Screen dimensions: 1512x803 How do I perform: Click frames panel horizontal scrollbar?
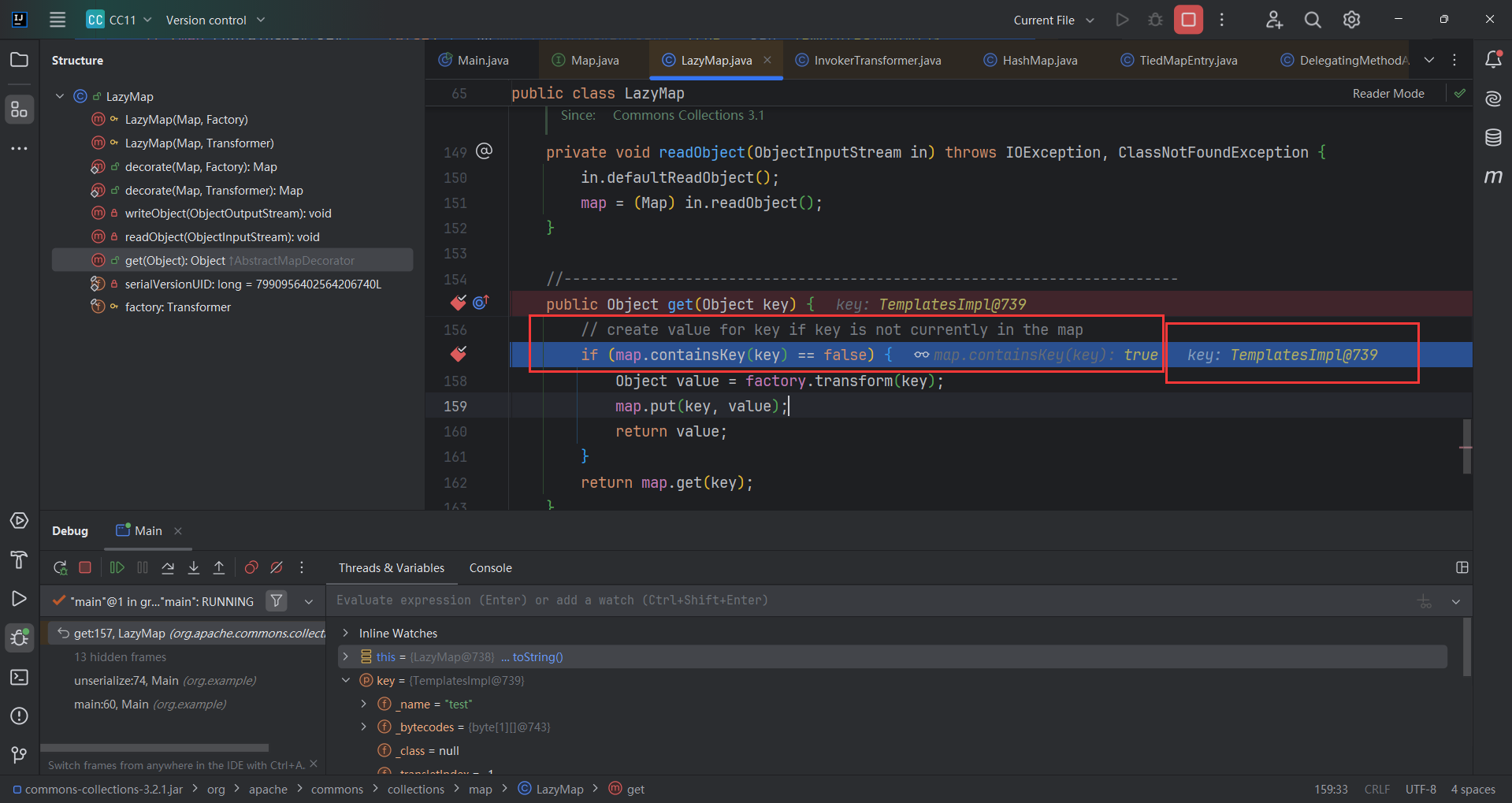click(x=154, y=747)
